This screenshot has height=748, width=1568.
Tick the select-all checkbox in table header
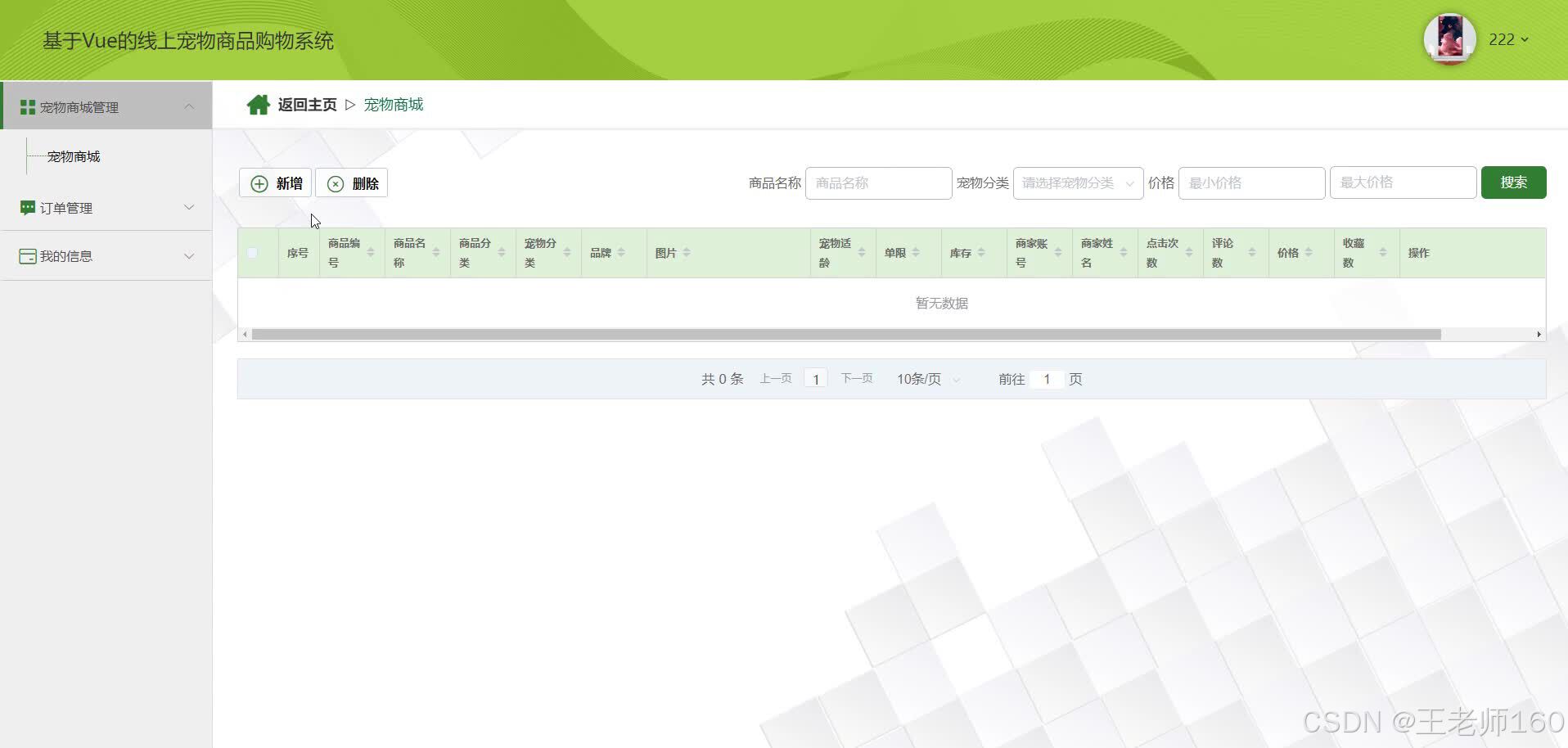252,253
